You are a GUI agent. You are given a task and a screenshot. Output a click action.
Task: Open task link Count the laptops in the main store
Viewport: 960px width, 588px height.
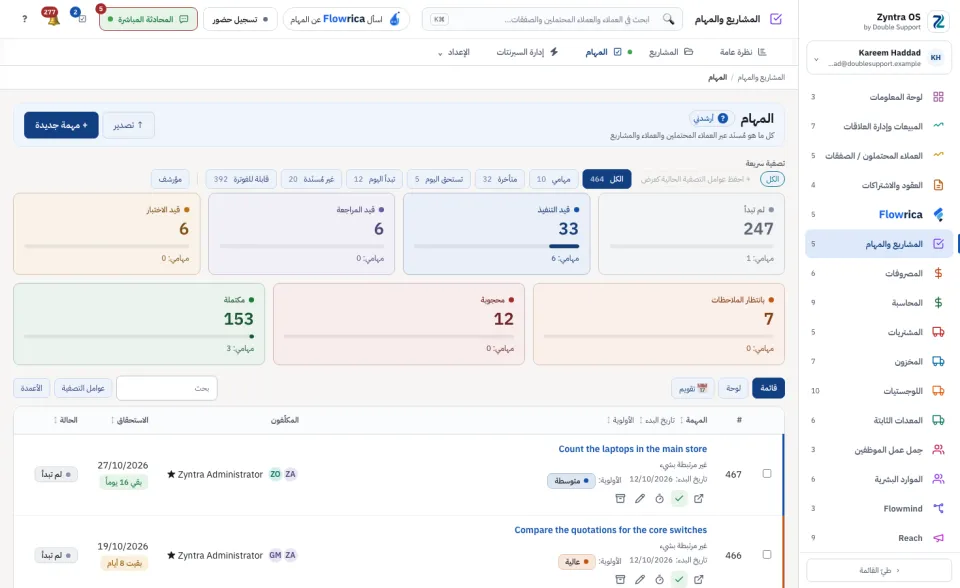click(x=632, y=449)
